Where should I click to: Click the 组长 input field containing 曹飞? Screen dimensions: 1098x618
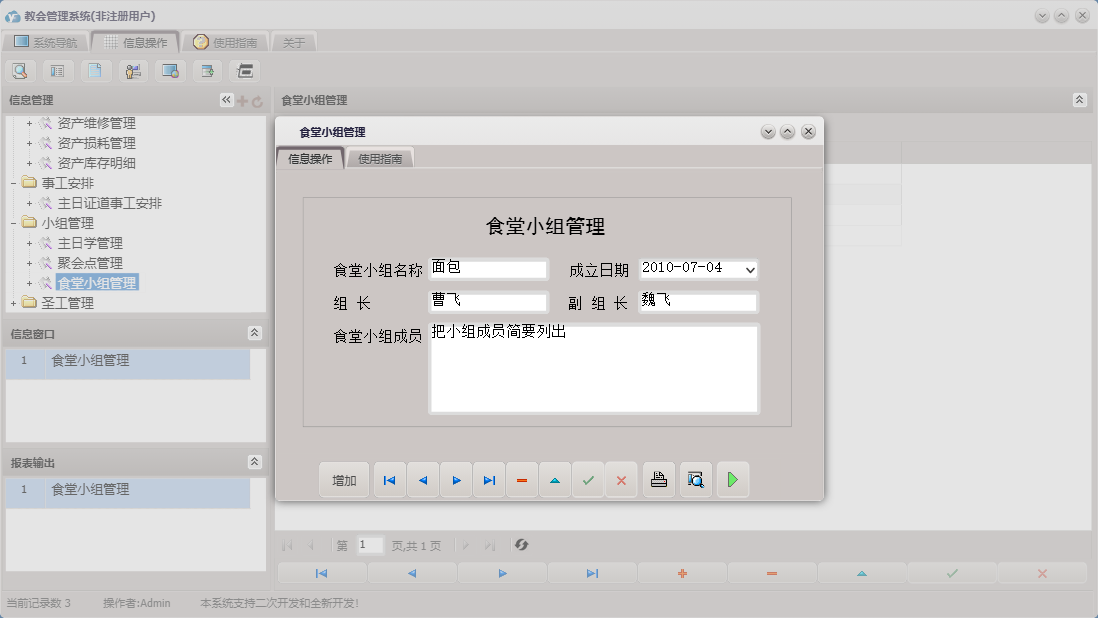(488, 302)
